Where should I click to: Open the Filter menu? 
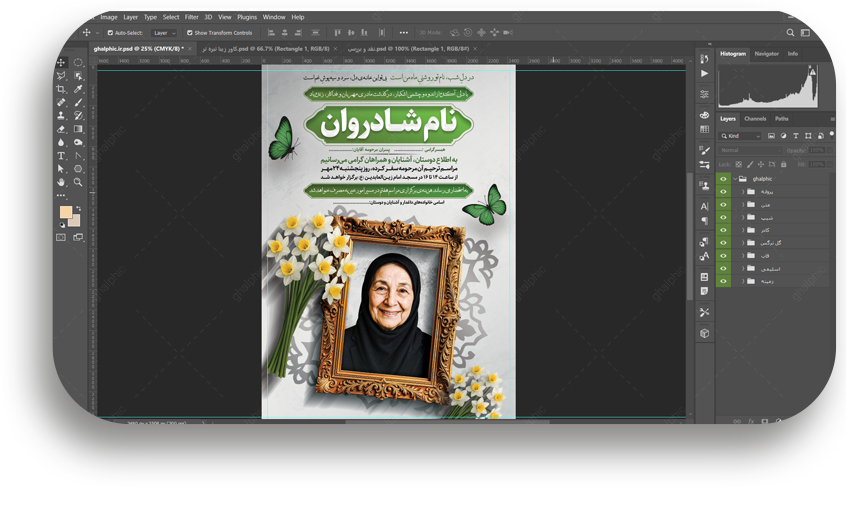point(191,17)
